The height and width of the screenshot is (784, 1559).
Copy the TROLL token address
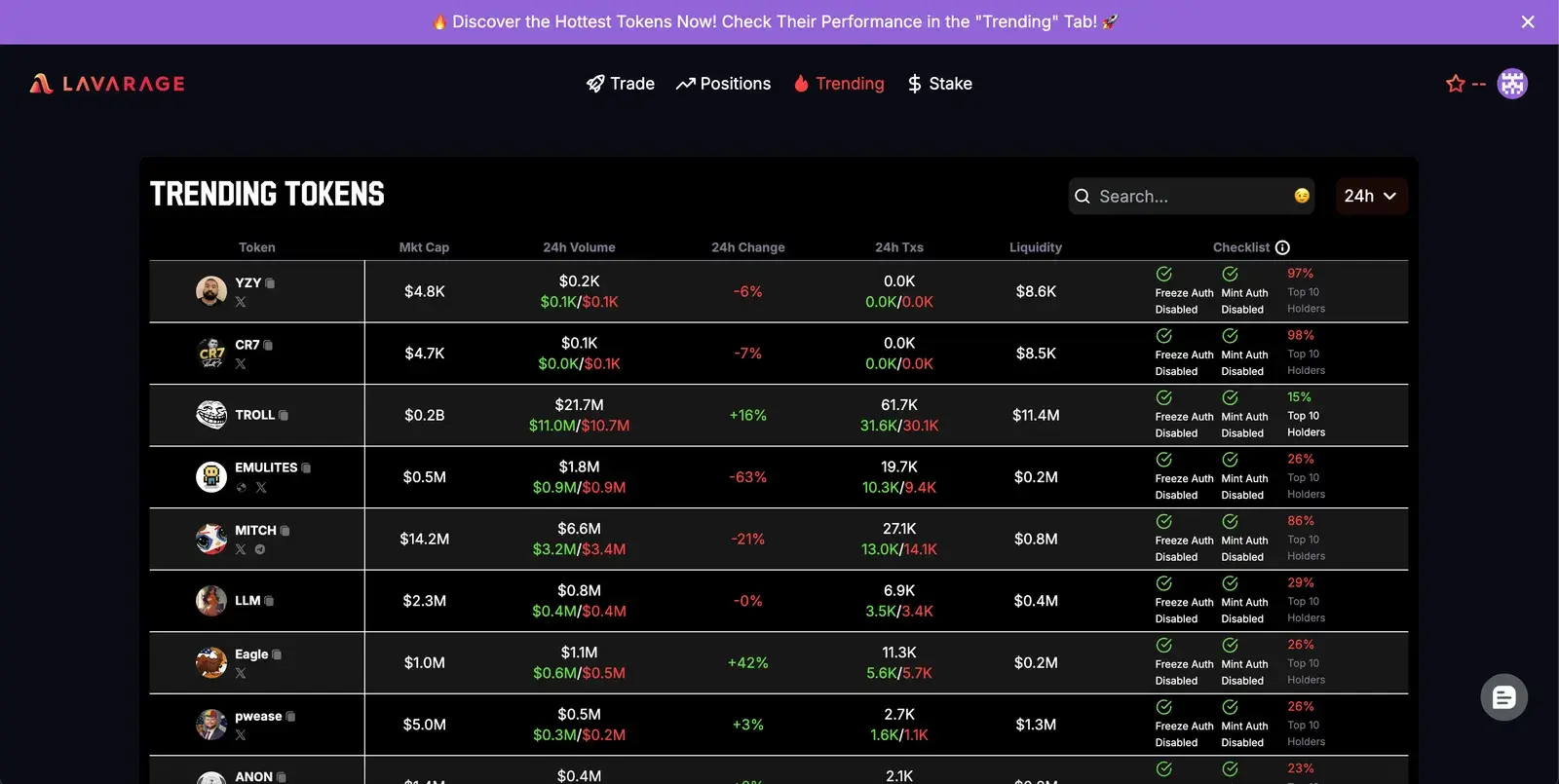284,416
